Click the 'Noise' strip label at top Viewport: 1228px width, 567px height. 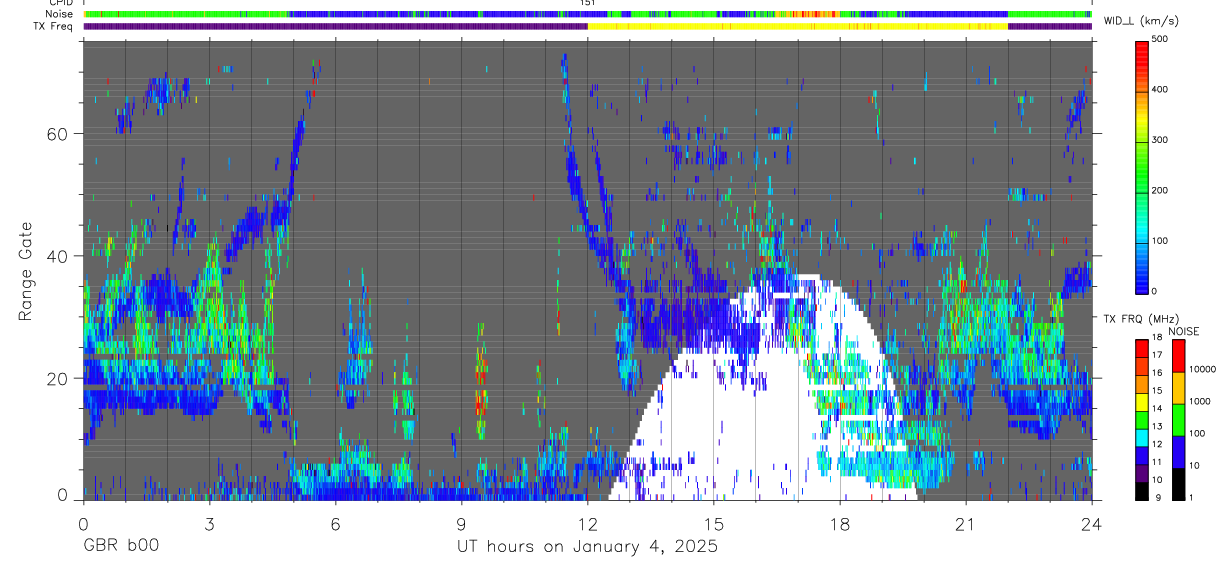tap(60, 14)
